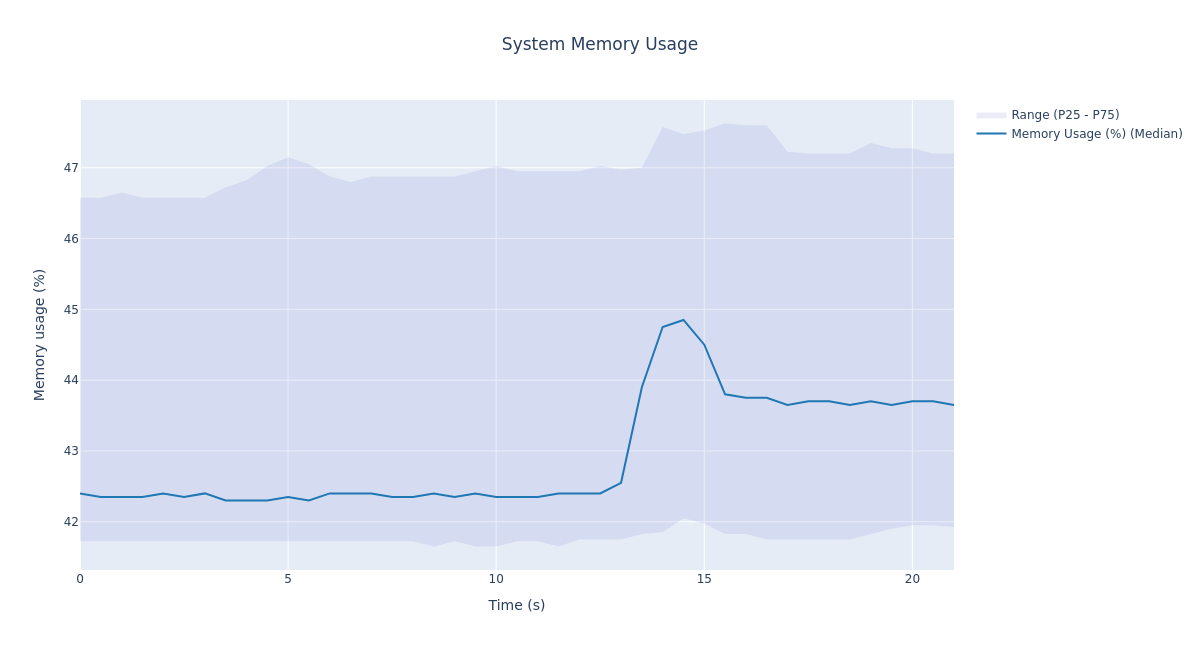Click x-axis tick label 0
The image size is (1200, 650).
pos(80,579)
